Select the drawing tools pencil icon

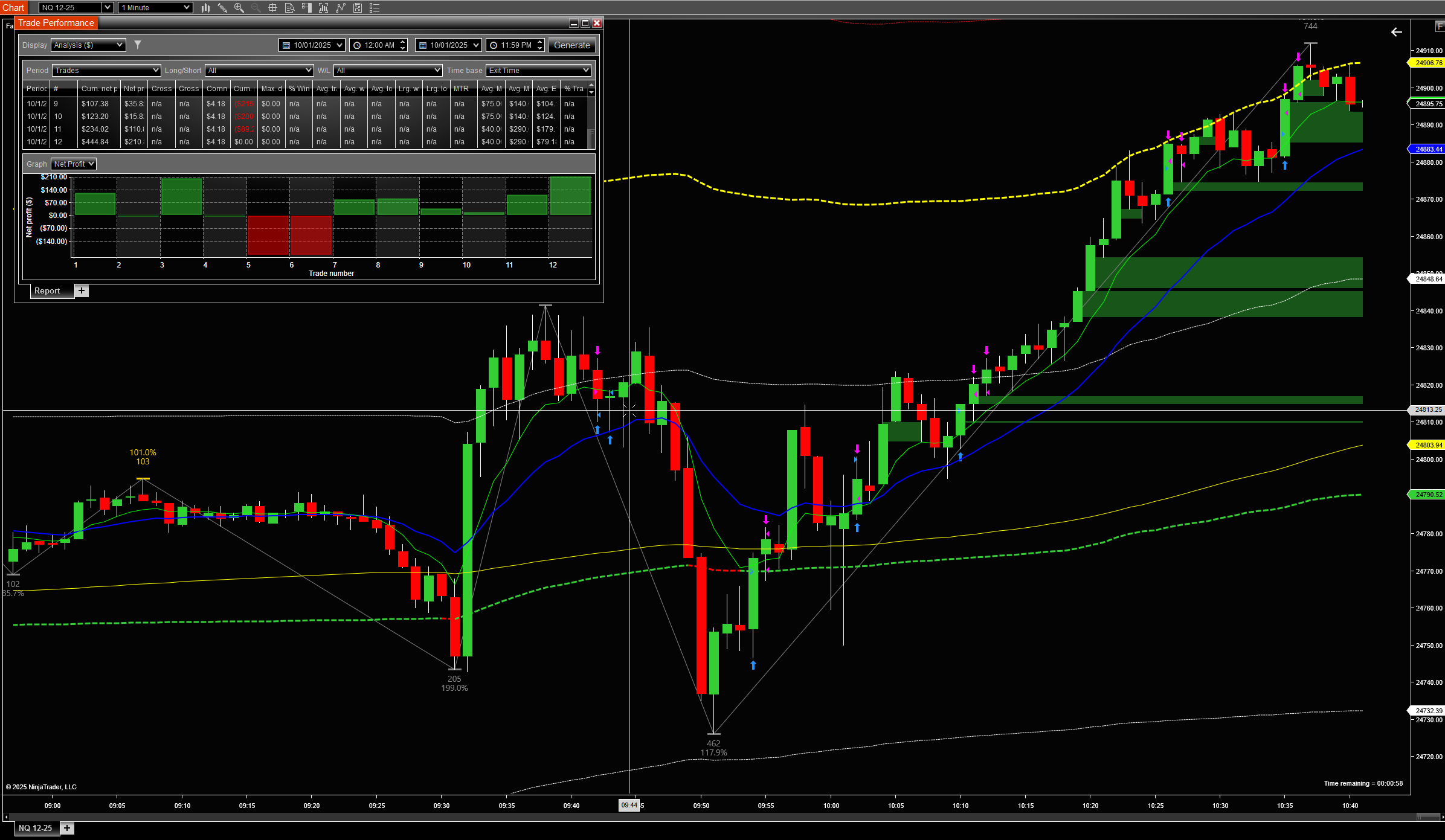[222, 8]
